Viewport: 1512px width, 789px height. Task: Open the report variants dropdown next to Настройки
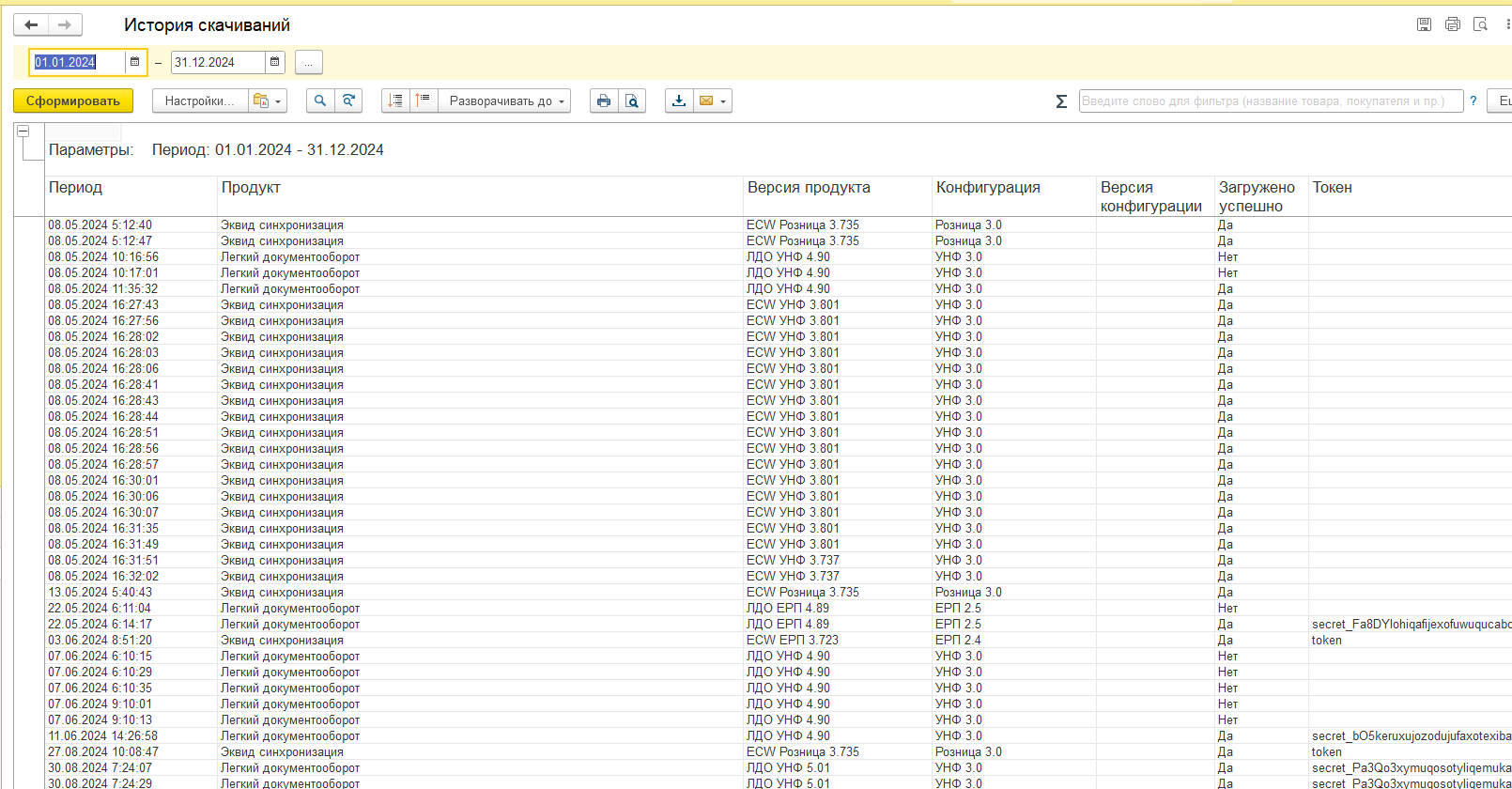[x=267, y=101]
